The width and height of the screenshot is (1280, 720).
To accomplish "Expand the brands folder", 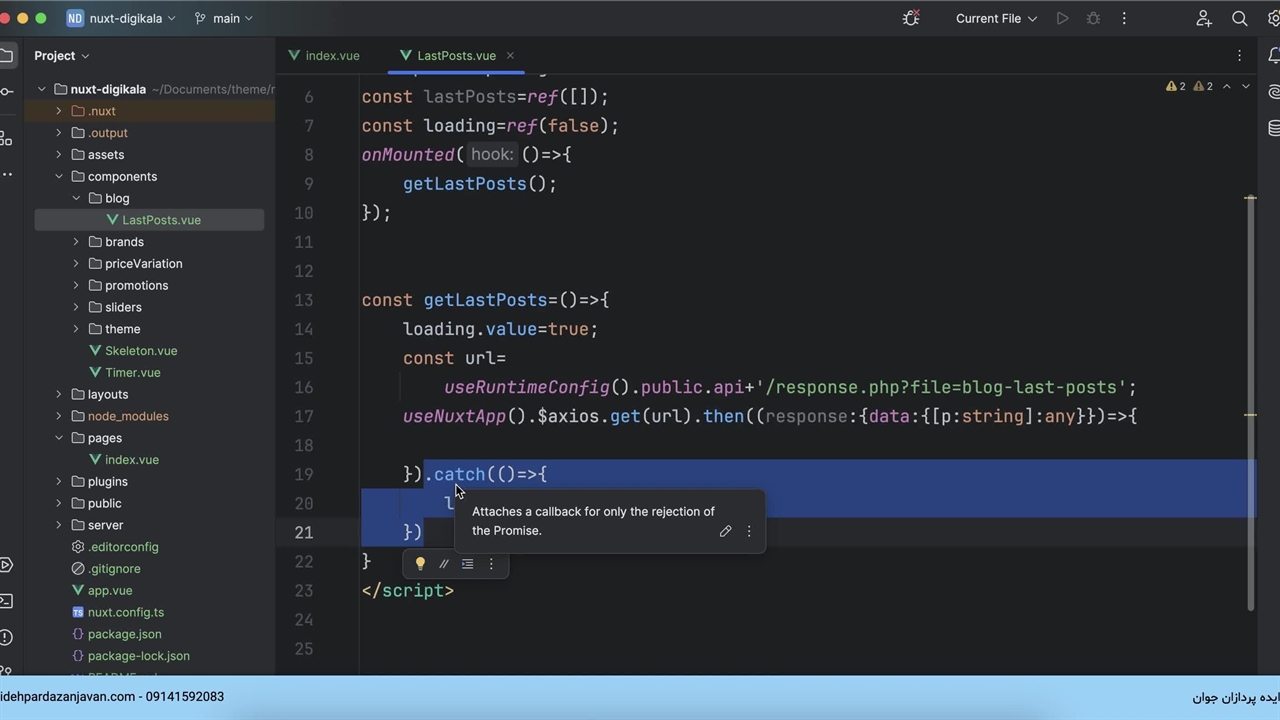I will [x=76, y=242].
